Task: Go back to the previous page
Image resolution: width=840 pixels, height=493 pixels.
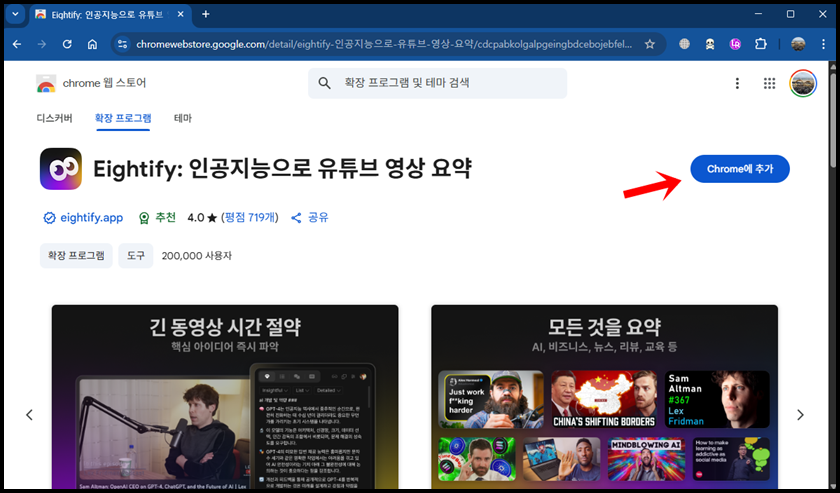Action: pyautogui.click(x=17, y=44)
